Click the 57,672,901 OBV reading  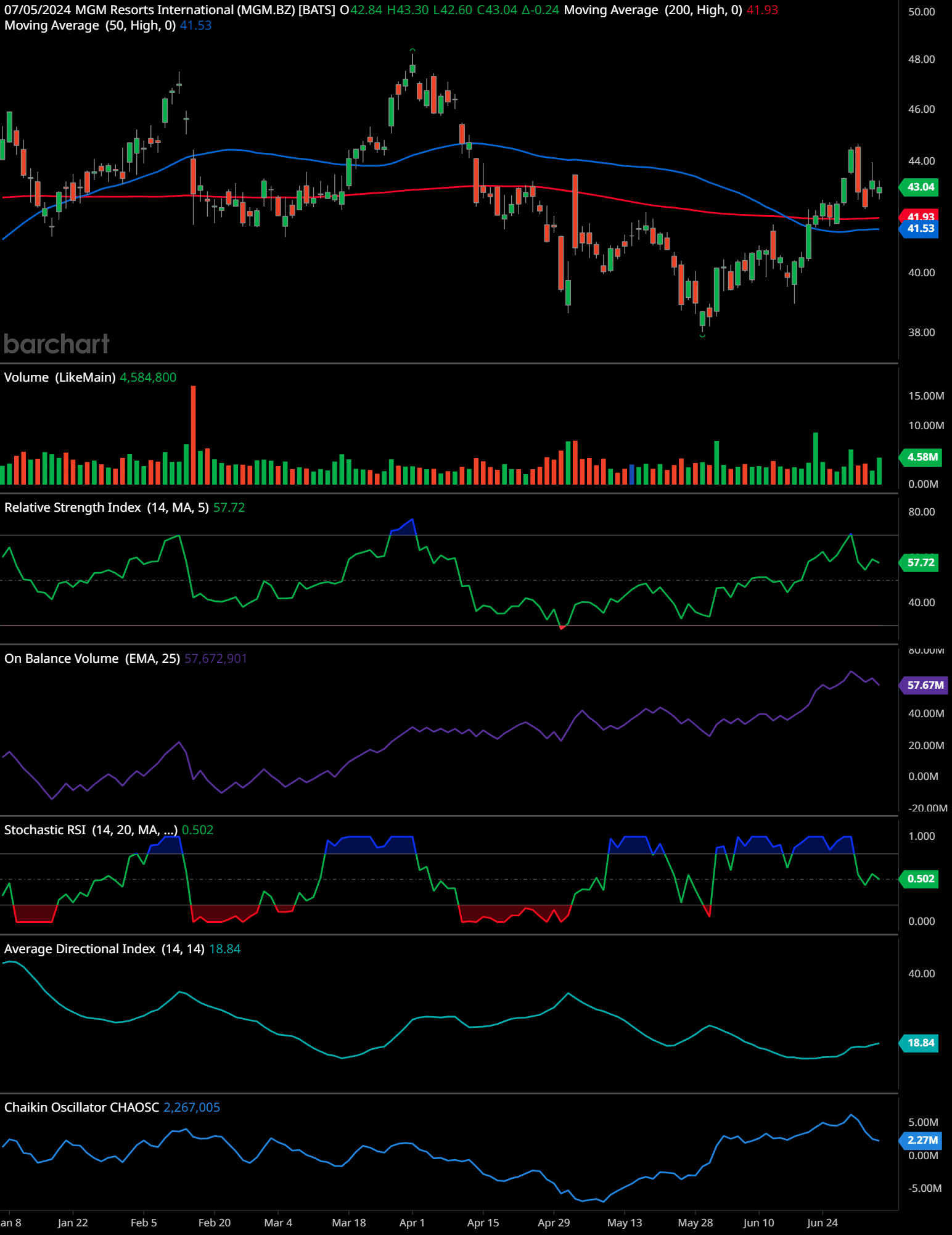coord(216,659)
